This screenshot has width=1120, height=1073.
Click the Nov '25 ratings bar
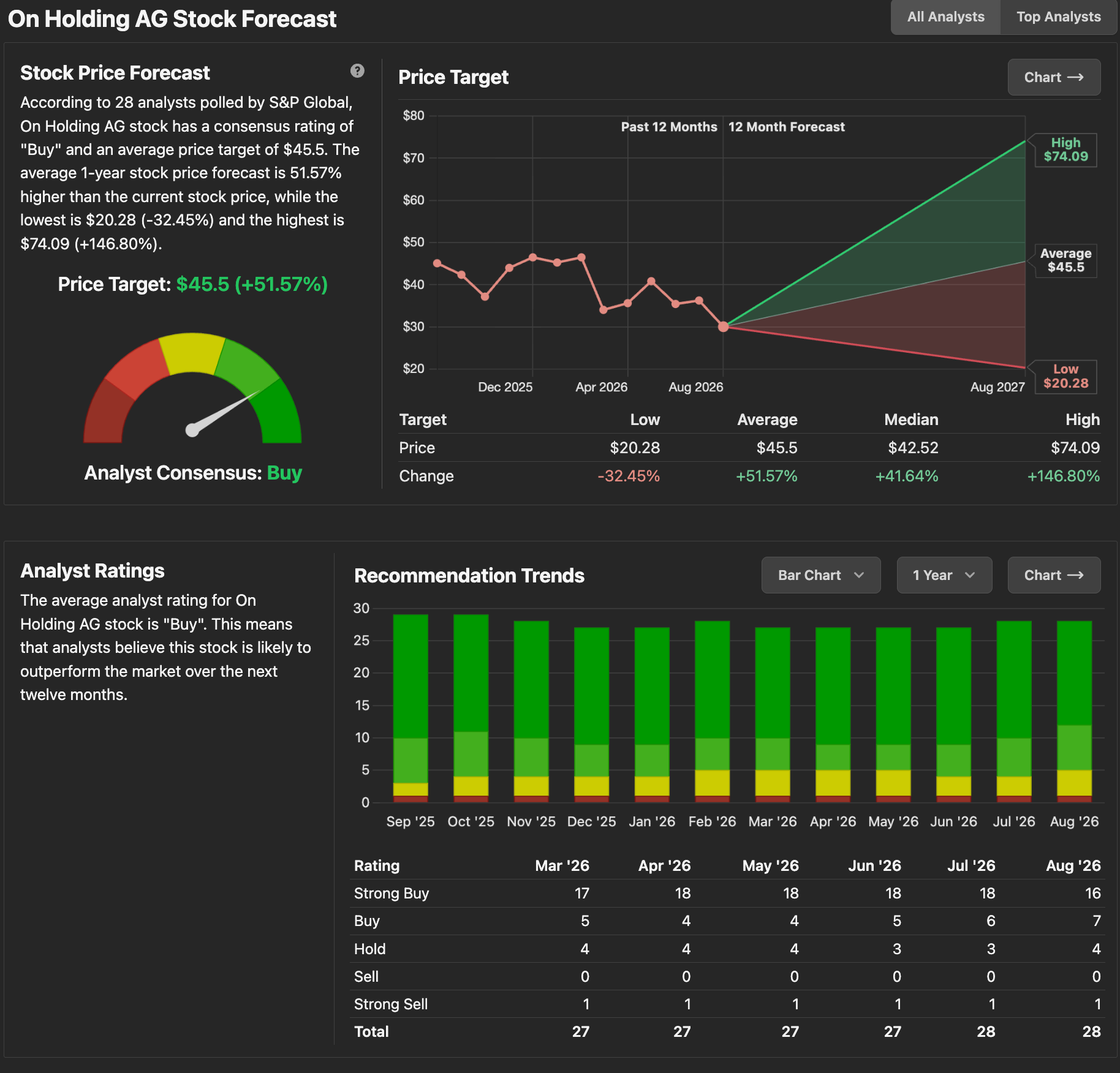(x=531, y=712)
